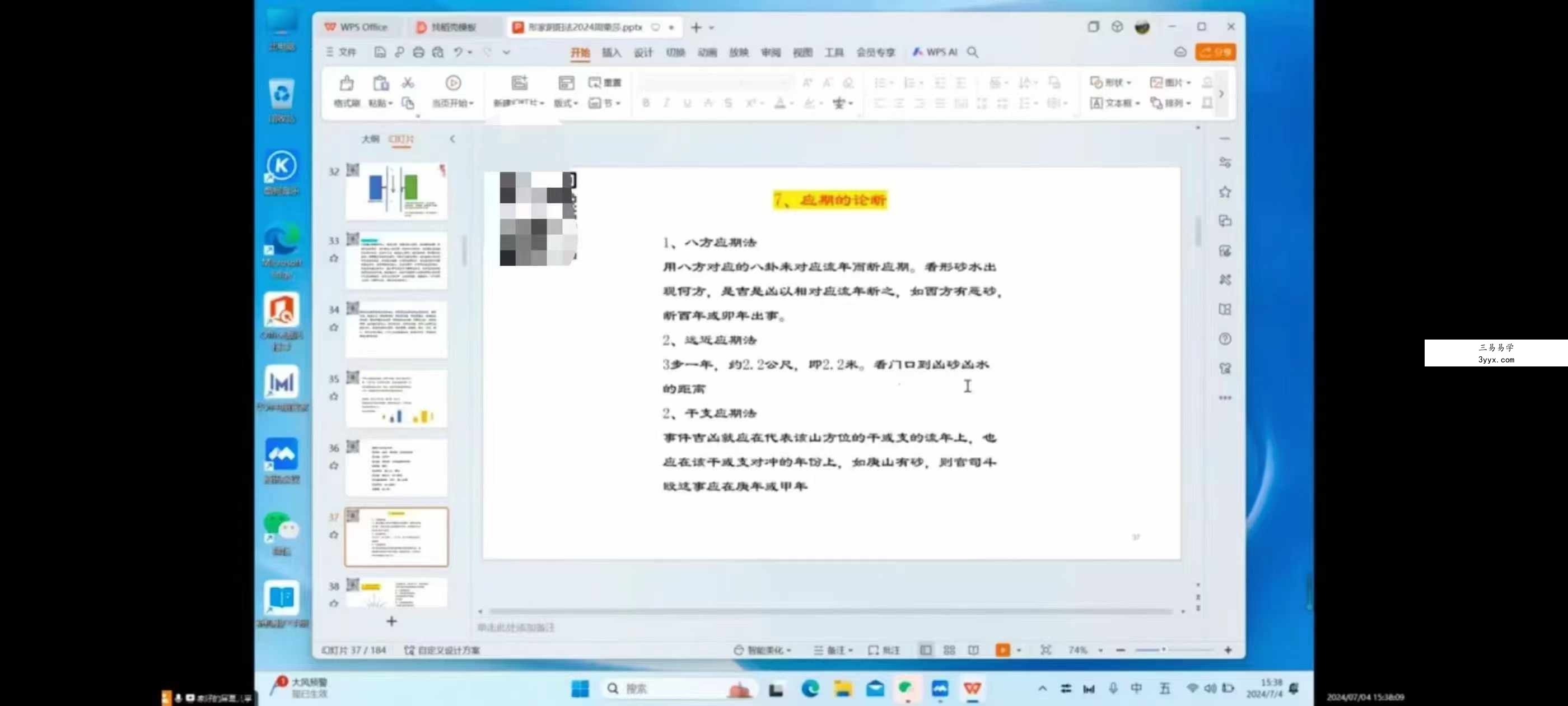The width and height of the screenshot is (1568, 706).
Task: Toggle Italic formatting
Action: [666, 103]
